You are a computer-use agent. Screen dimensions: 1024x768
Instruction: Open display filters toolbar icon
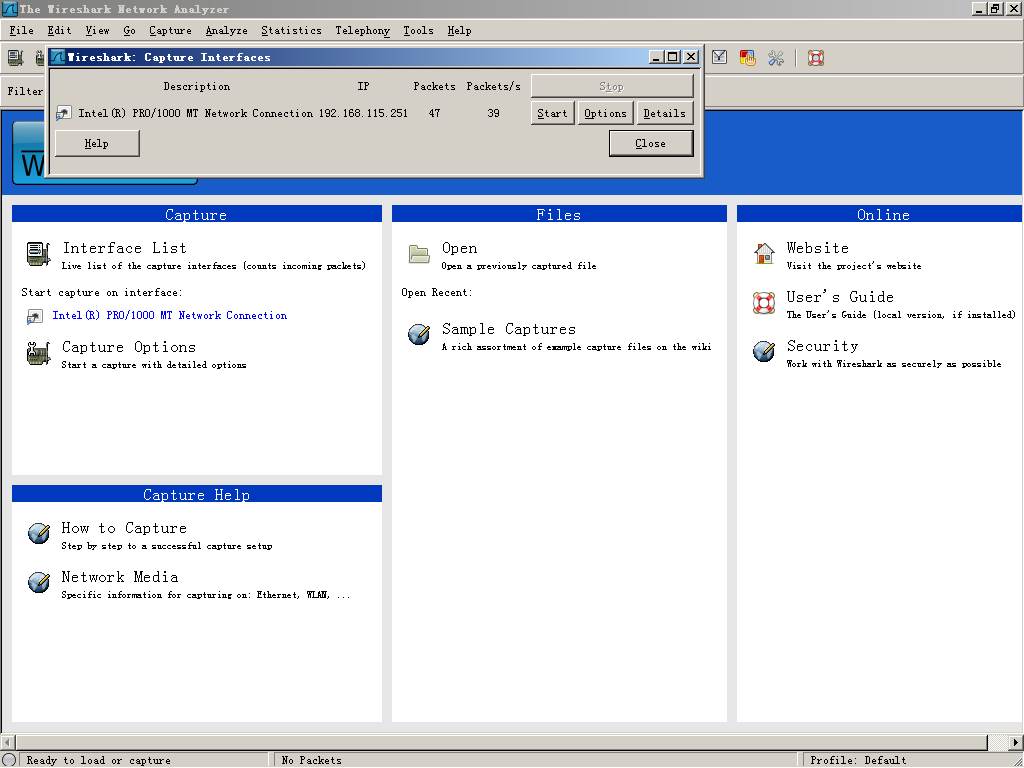(719, 58)
